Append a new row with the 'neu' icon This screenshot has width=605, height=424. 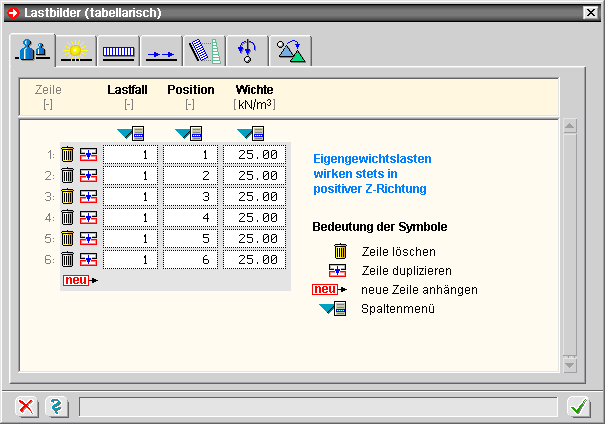(80, 281)
